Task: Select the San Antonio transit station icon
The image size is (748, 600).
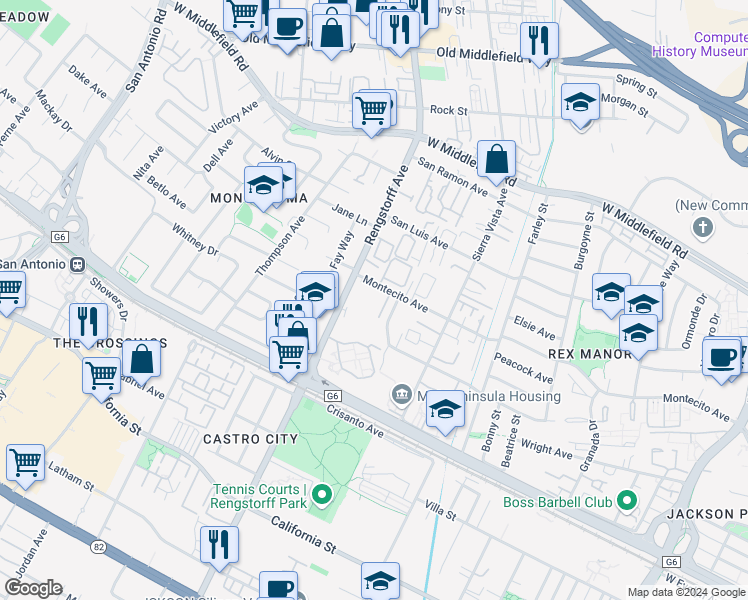Action: click(x=76, y=264)
